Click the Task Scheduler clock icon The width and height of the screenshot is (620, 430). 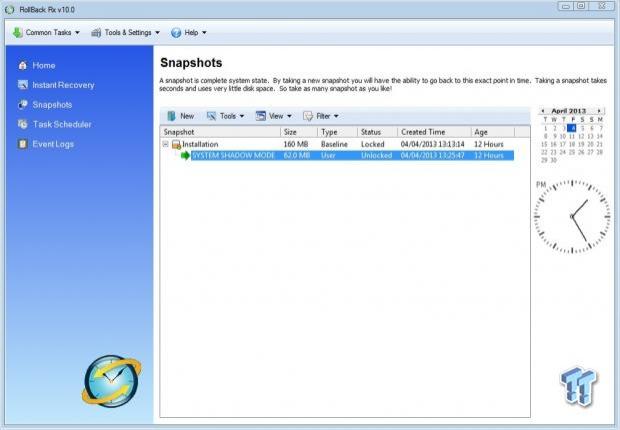click(x=23, y=124)
